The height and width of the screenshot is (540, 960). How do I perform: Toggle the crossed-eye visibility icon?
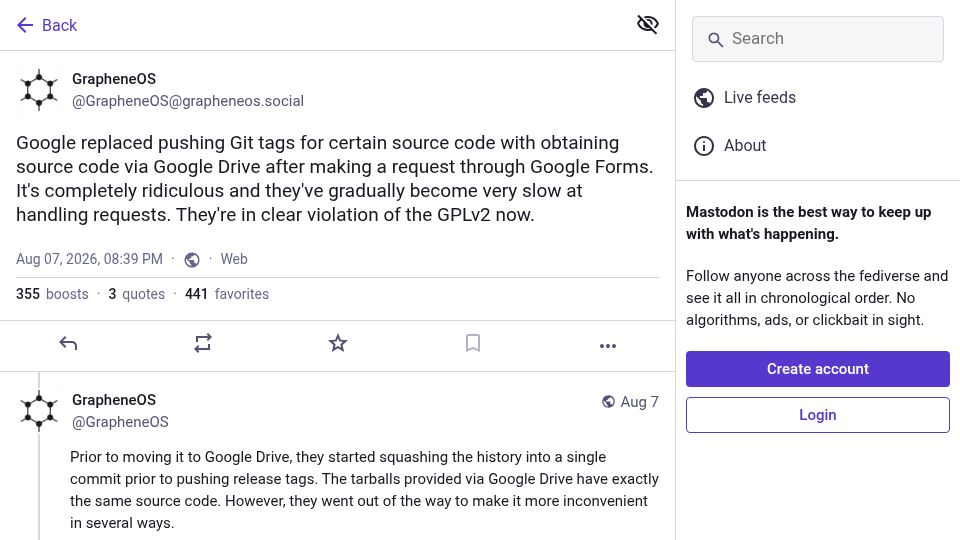pyautogui.click(x=647, y=24)
